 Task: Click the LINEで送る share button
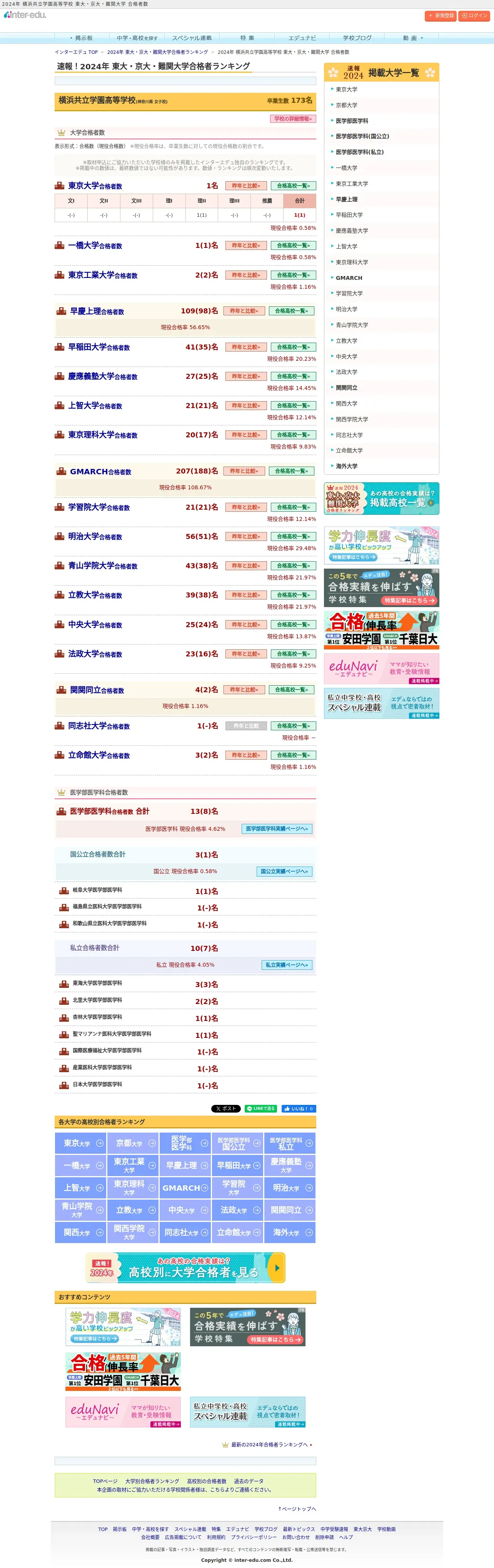[260, 1108]
